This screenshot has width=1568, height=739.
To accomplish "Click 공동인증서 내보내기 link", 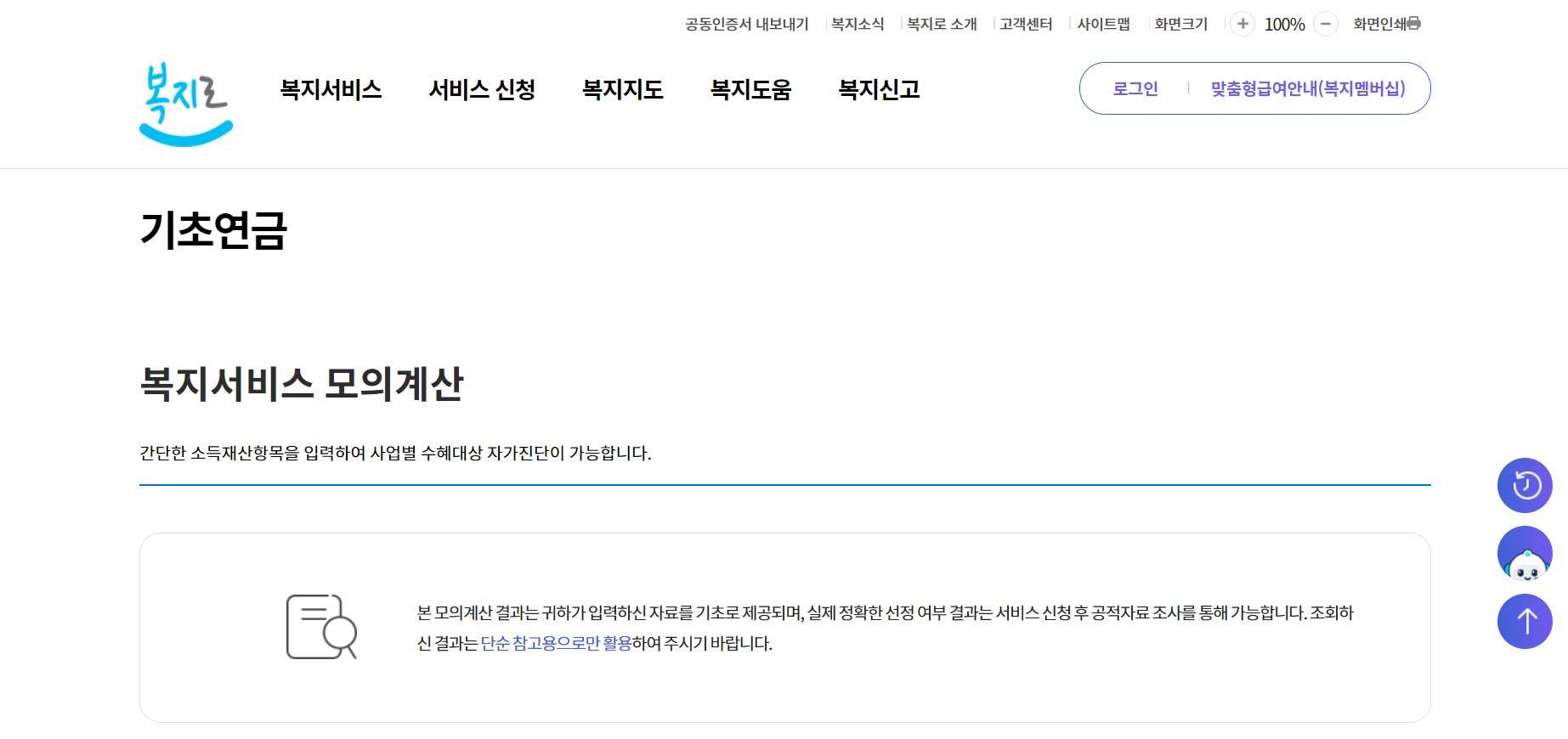I will tap(746, 24).
